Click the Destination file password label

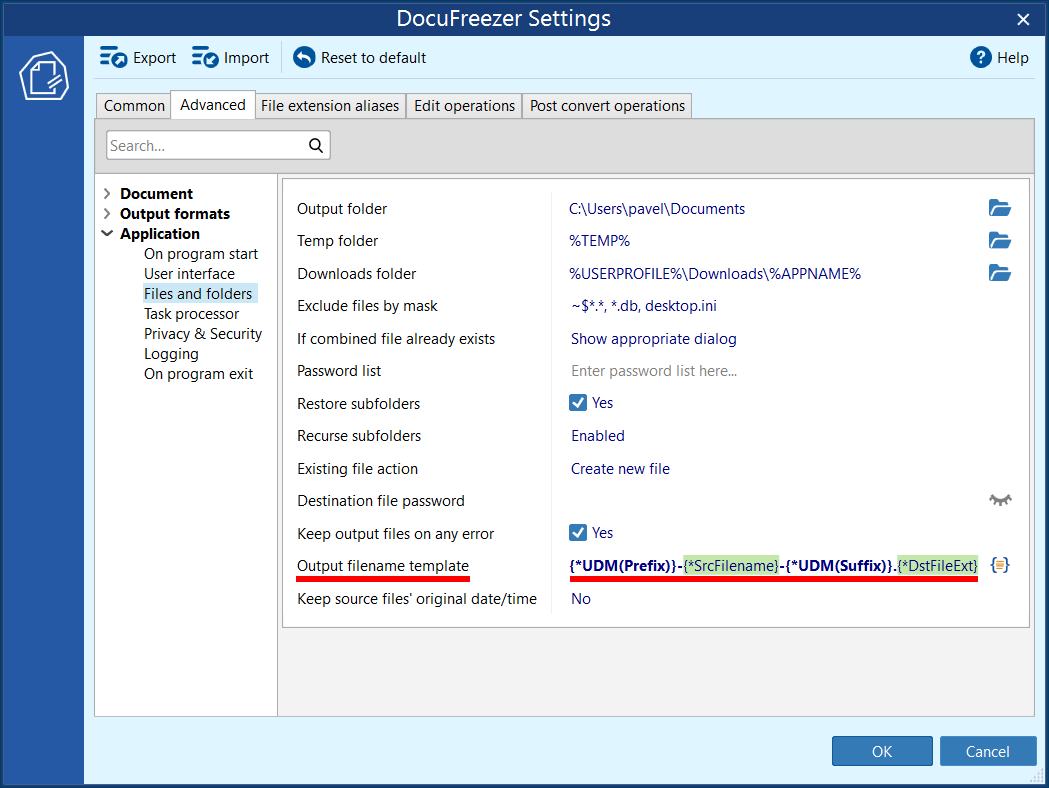click(381, 501)
